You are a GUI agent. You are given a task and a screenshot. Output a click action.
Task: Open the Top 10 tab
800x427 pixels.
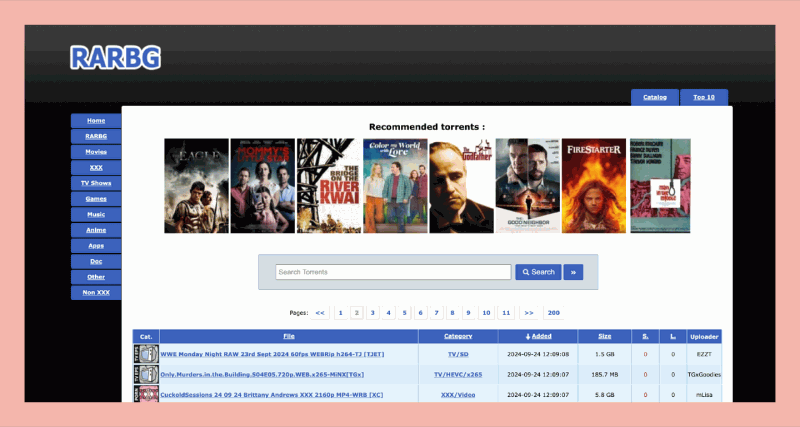click(704, 97)
